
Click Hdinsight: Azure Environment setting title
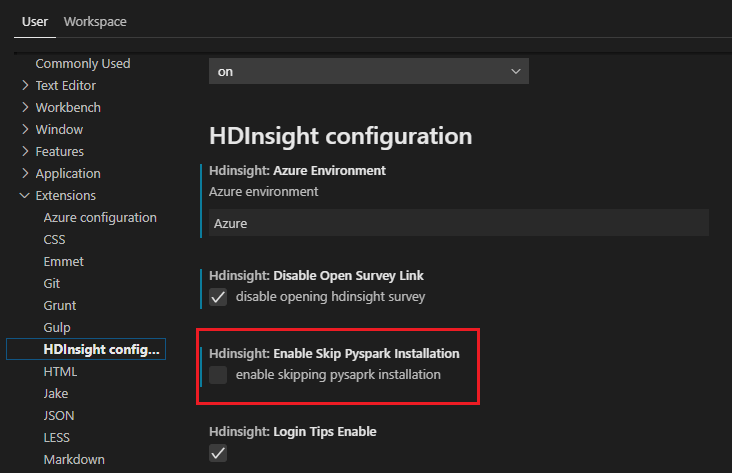[297, 171]
